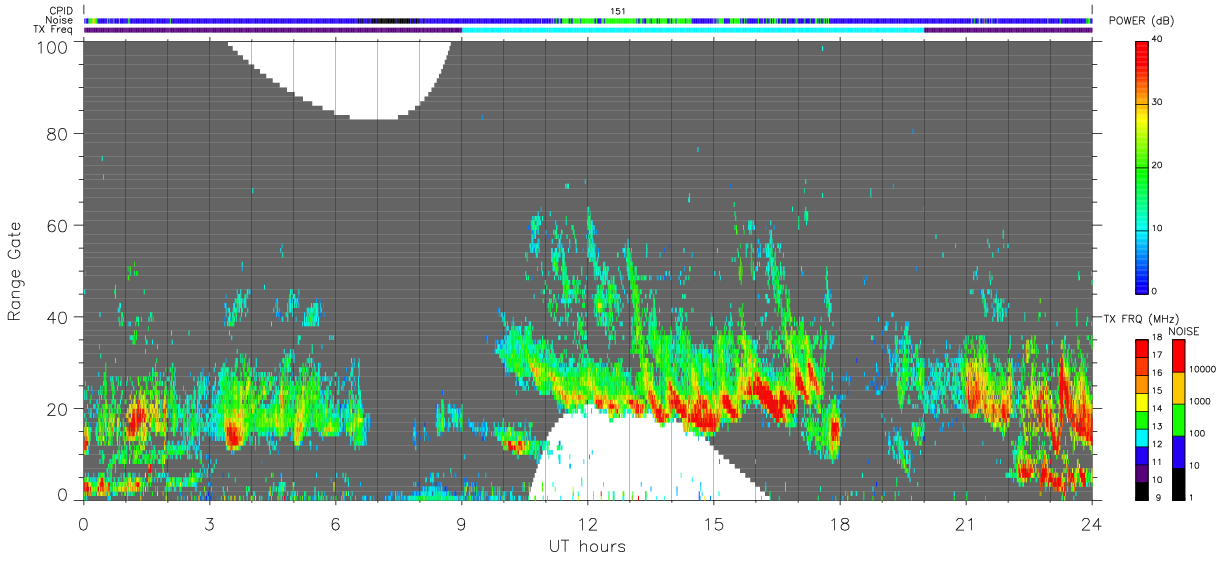
Task: Click the NOISE legend title
Action: point(1184,331)
